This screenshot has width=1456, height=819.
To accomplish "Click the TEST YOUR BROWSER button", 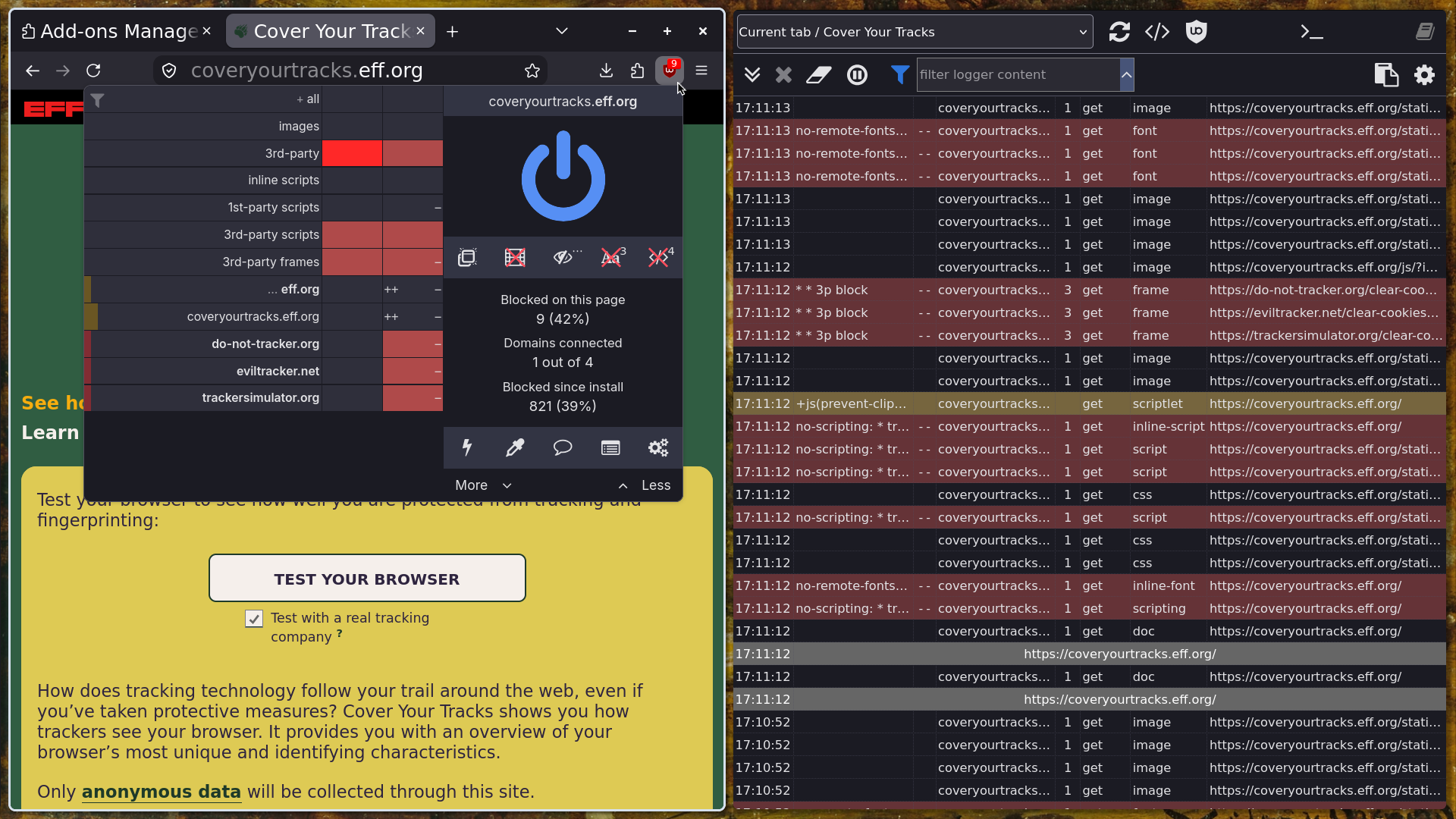I will 367,579.
